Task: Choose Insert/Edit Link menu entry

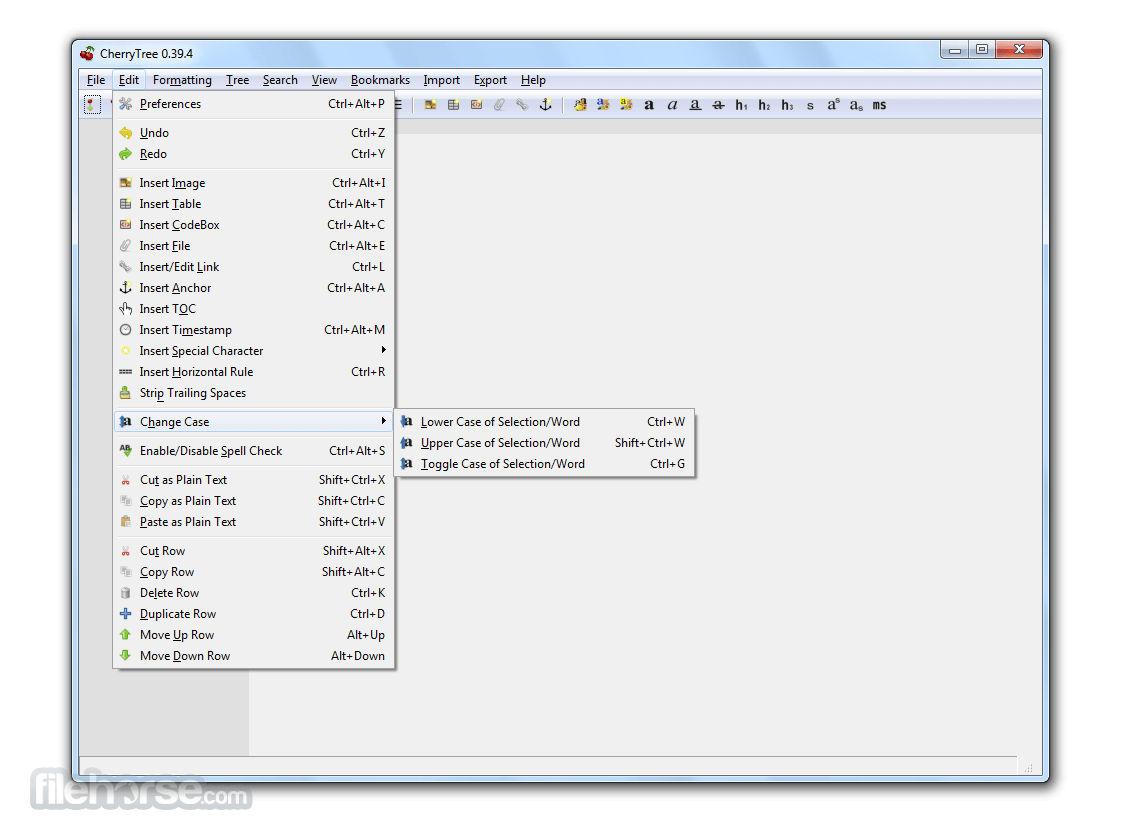Action: (254, 267)
